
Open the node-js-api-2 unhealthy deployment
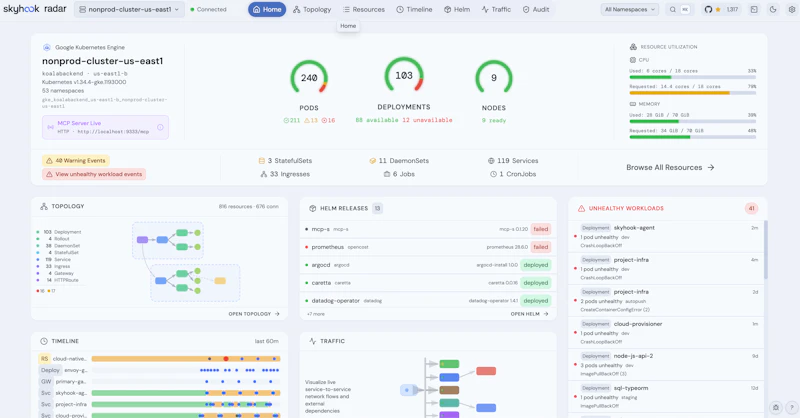[666, 365]
